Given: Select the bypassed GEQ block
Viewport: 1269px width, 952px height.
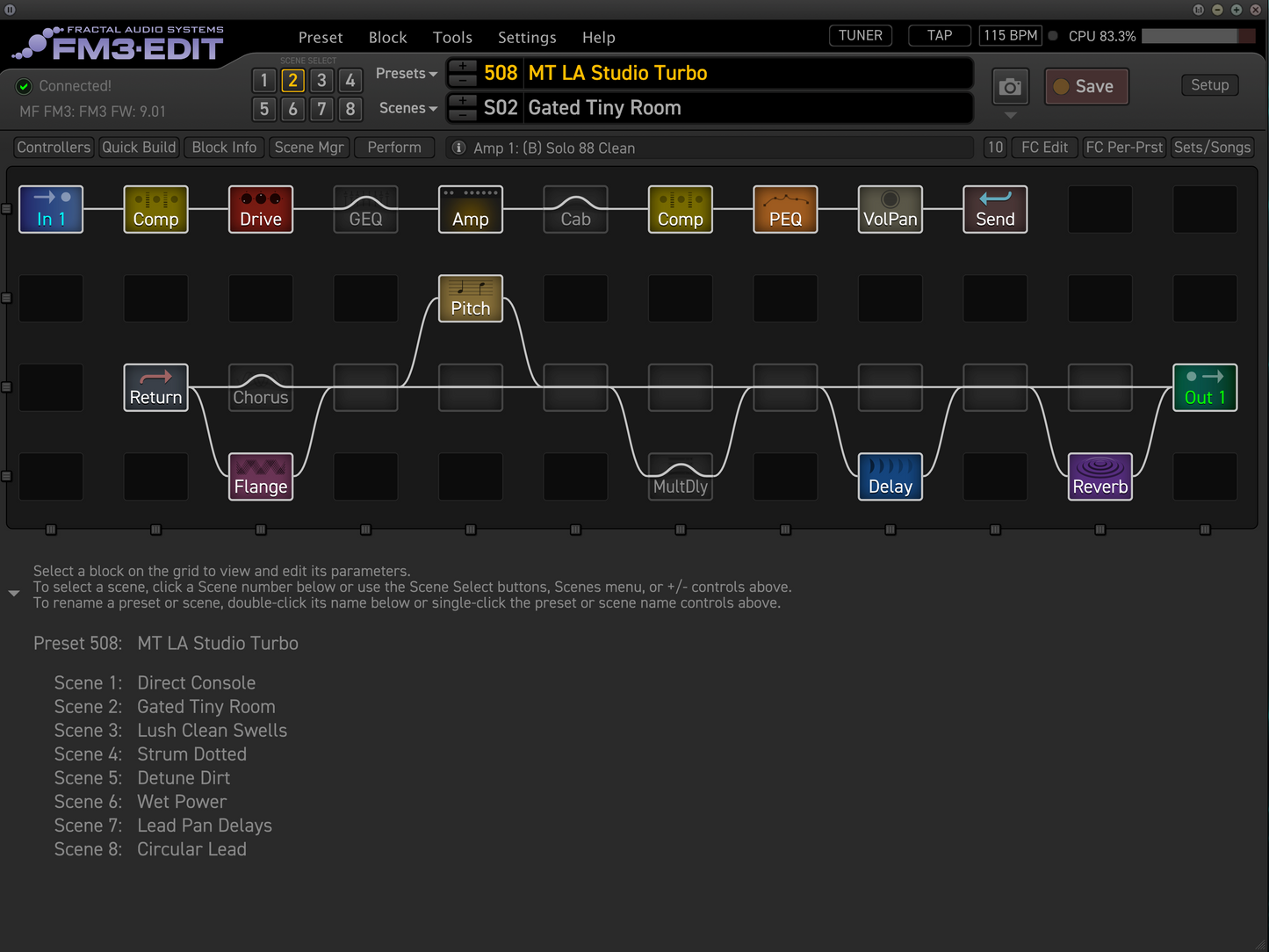Looking at the screenshot, I should [x=365, y=209].
